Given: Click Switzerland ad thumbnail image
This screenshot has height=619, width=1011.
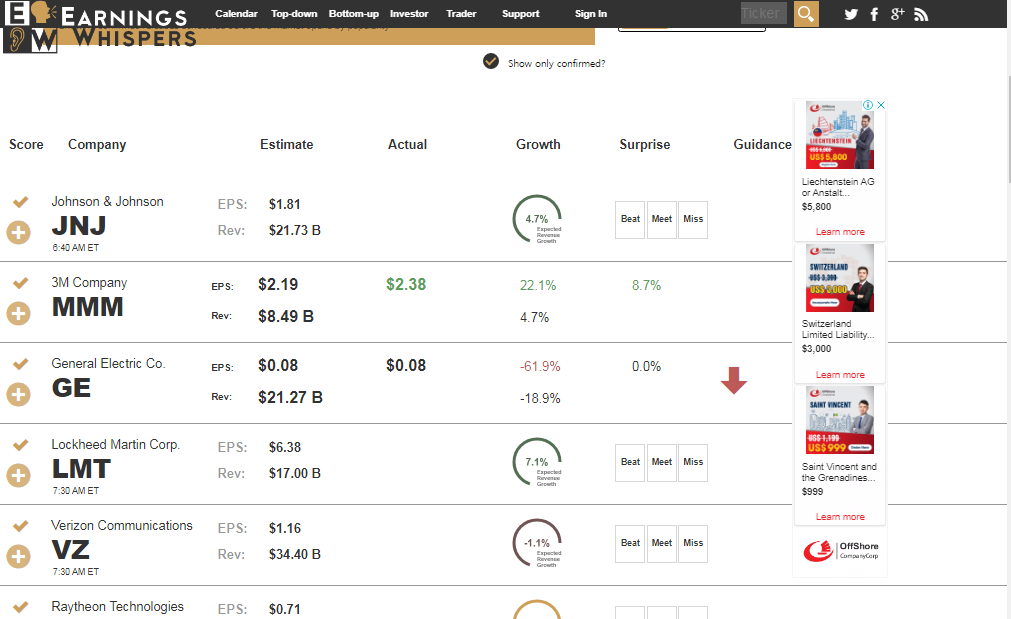Looking at the screenshot, I should pyautogui.click(x=840, y=278).
